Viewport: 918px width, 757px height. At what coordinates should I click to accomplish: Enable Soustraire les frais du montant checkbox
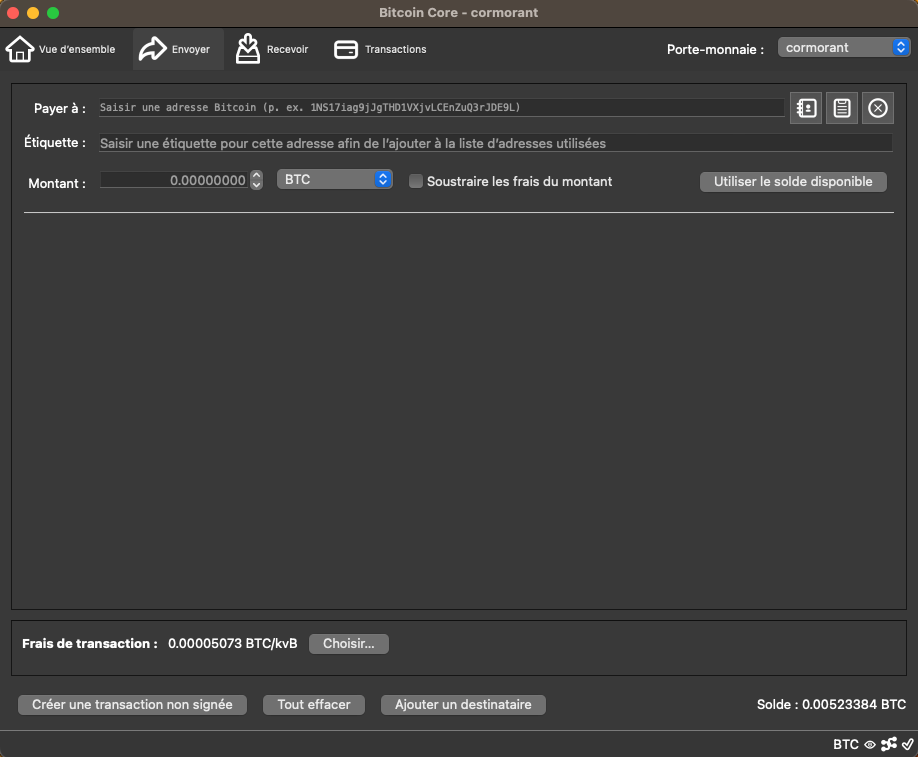click(x=416, y=181)
